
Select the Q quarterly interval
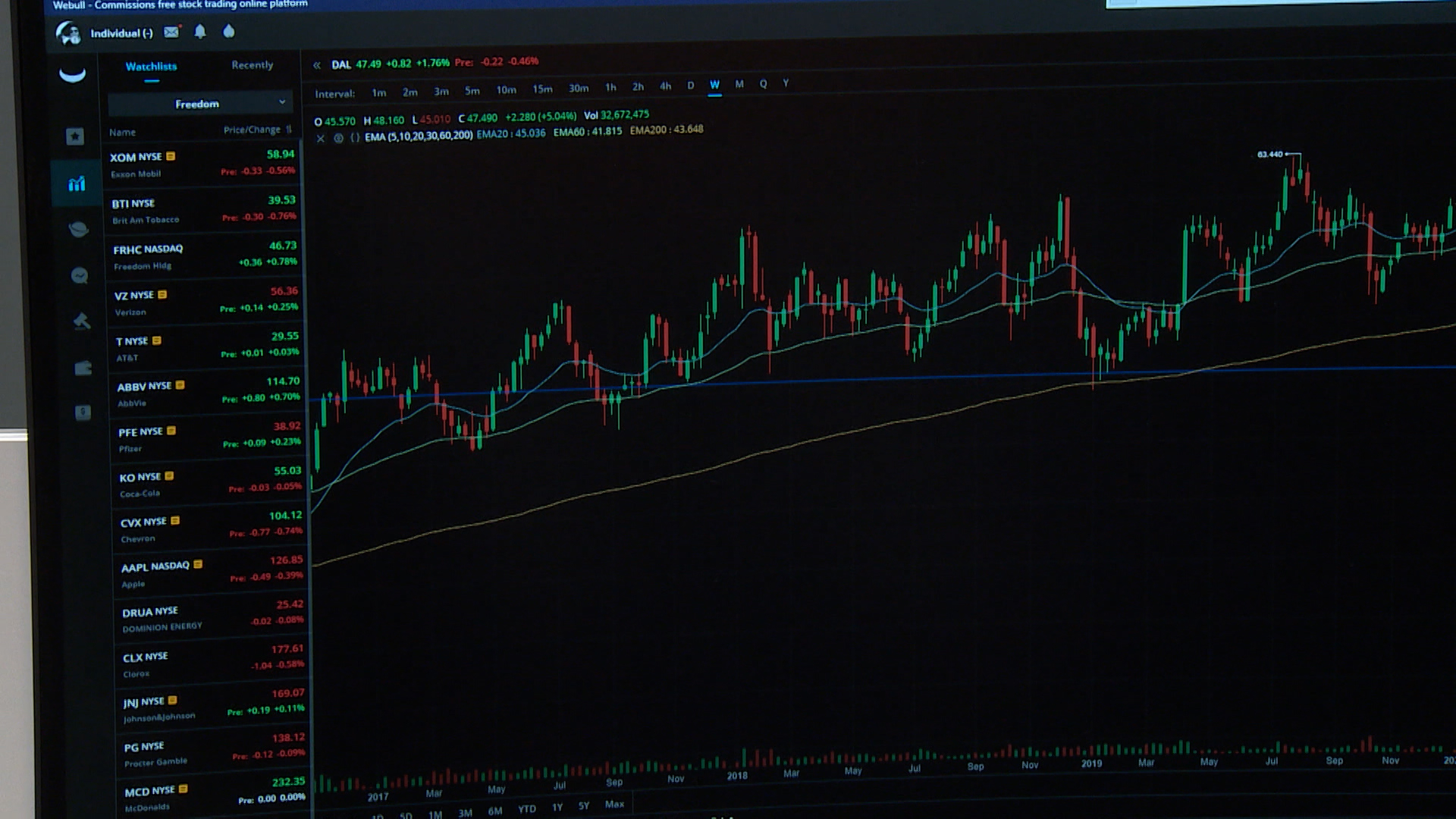point(763,84)
